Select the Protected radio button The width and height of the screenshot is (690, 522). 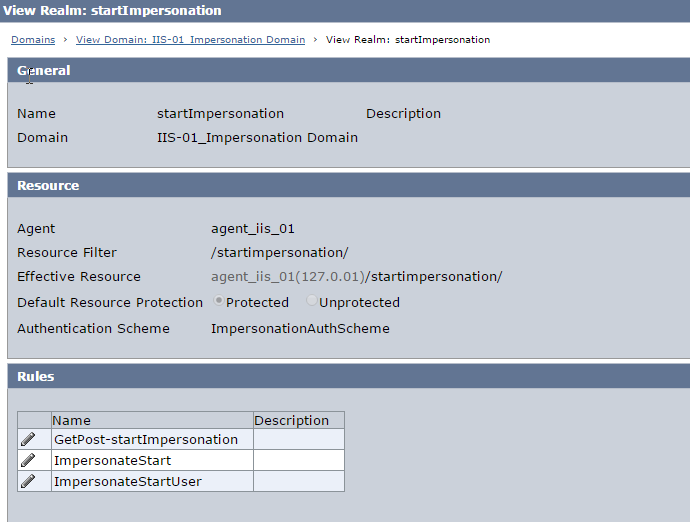pyautogui.click(x=218, y=301)
